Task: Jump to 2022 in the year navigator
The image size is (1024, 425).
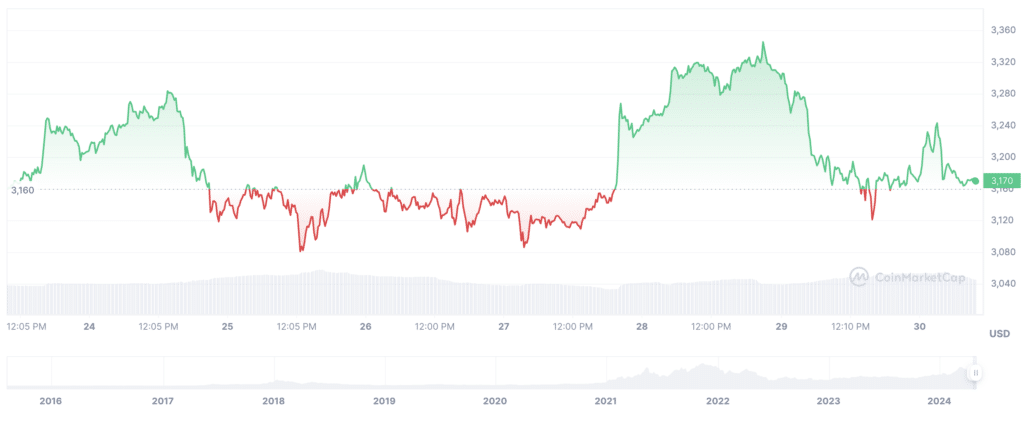Action: point(717,401)
